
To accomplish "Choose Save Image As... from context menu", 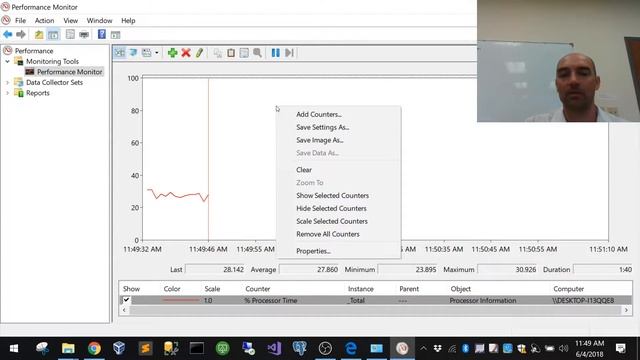I will [x=320, y=140].
